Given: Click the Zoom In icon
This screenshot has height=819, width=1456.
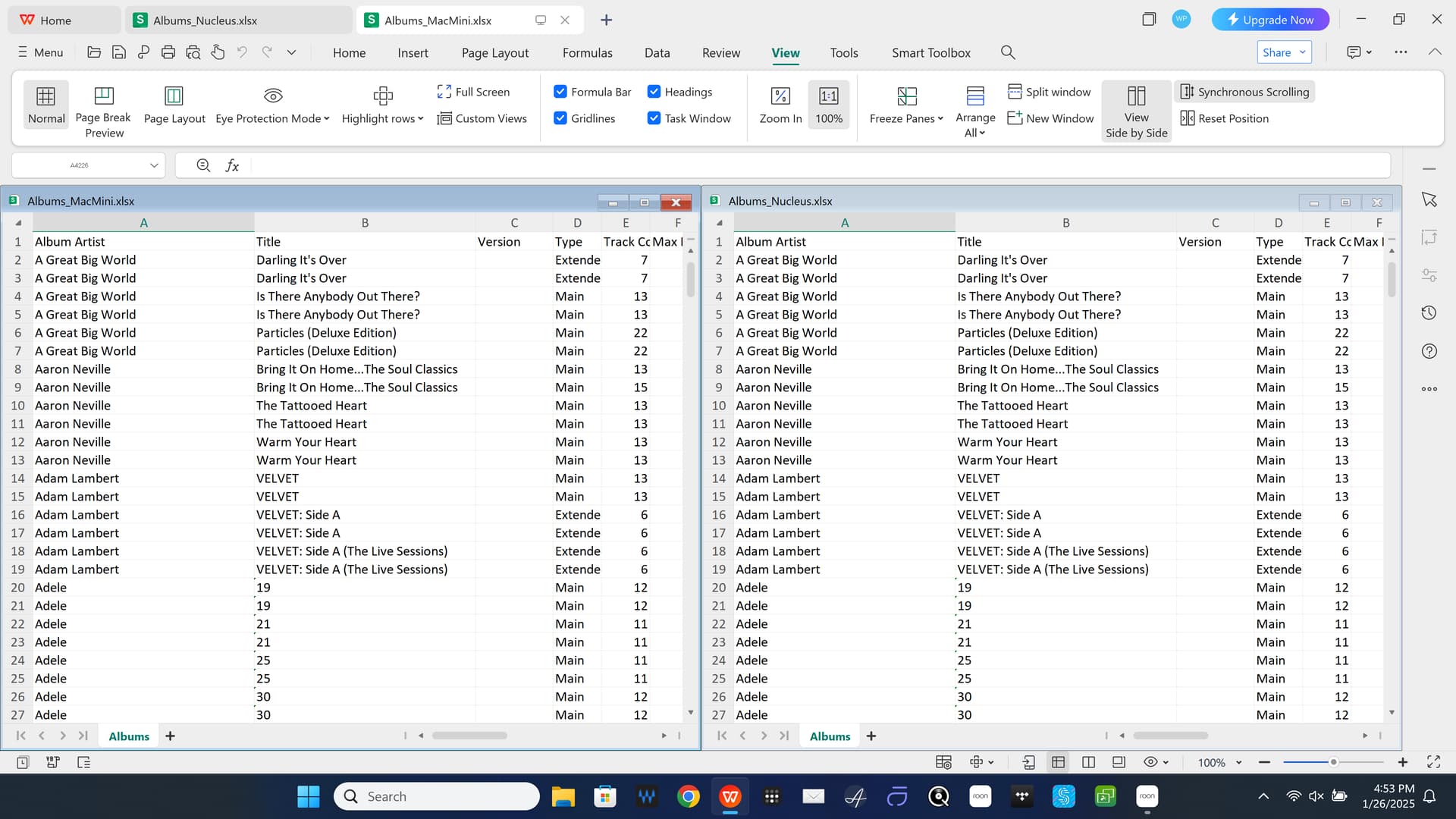Looking at the screenshot, I should tap(780, 96).
